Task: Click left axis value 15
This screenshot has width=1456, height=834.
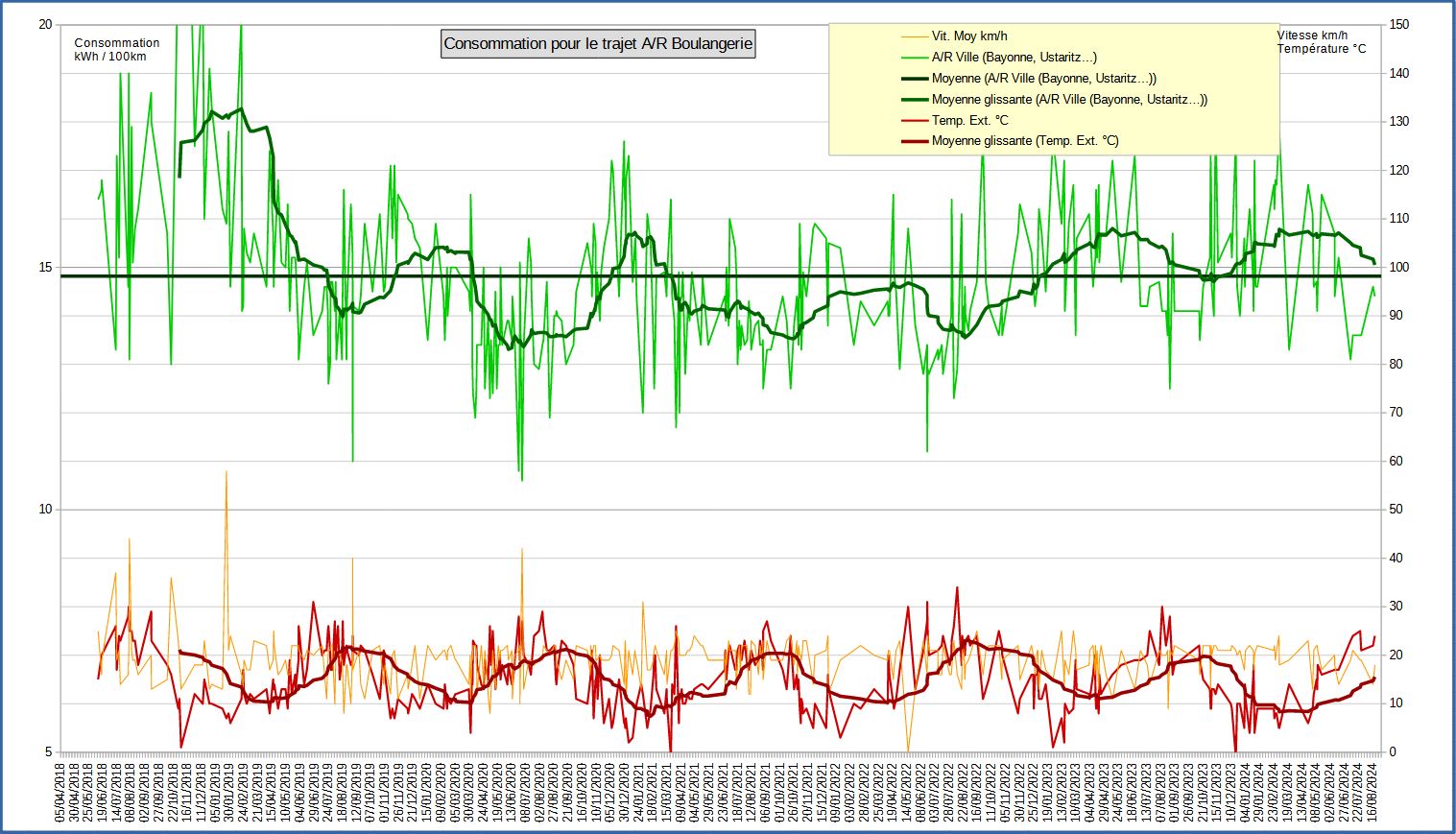Action: click(45, 268)
